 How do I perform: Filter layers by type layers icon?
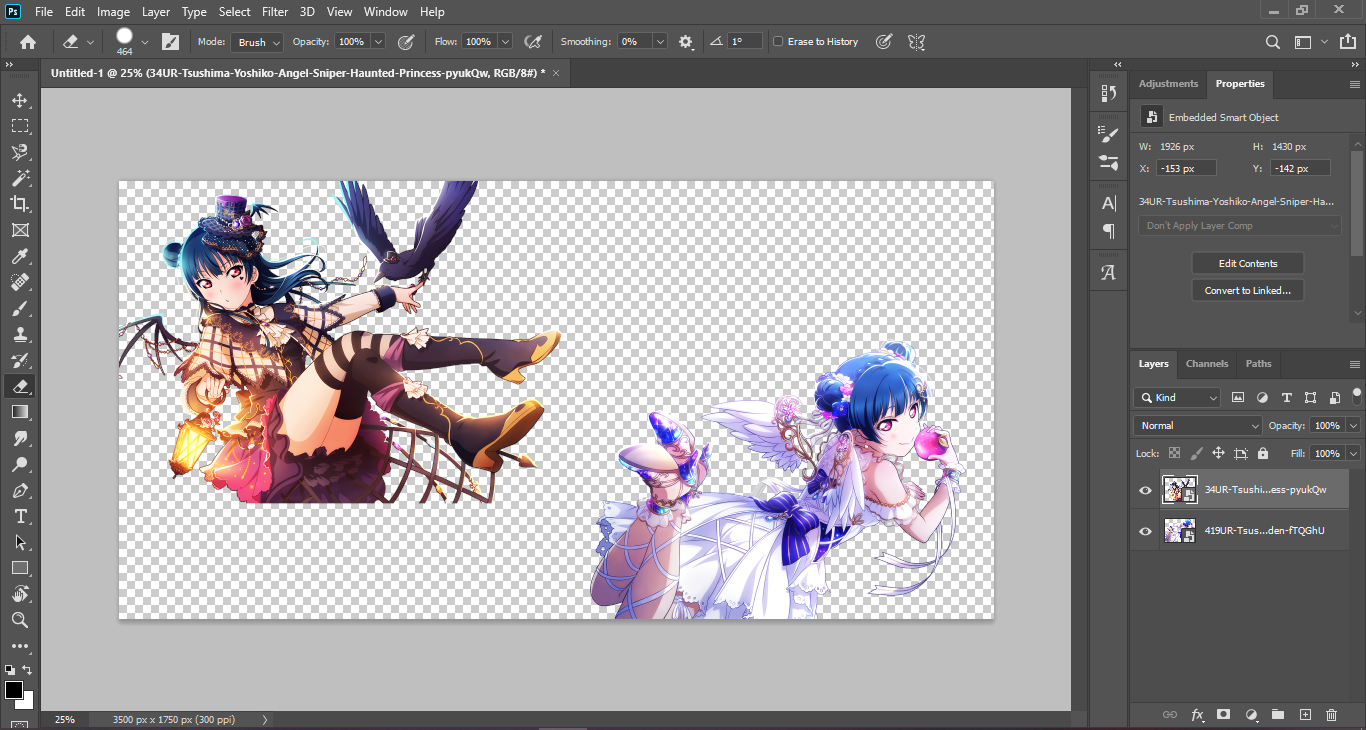[1286, 398]
